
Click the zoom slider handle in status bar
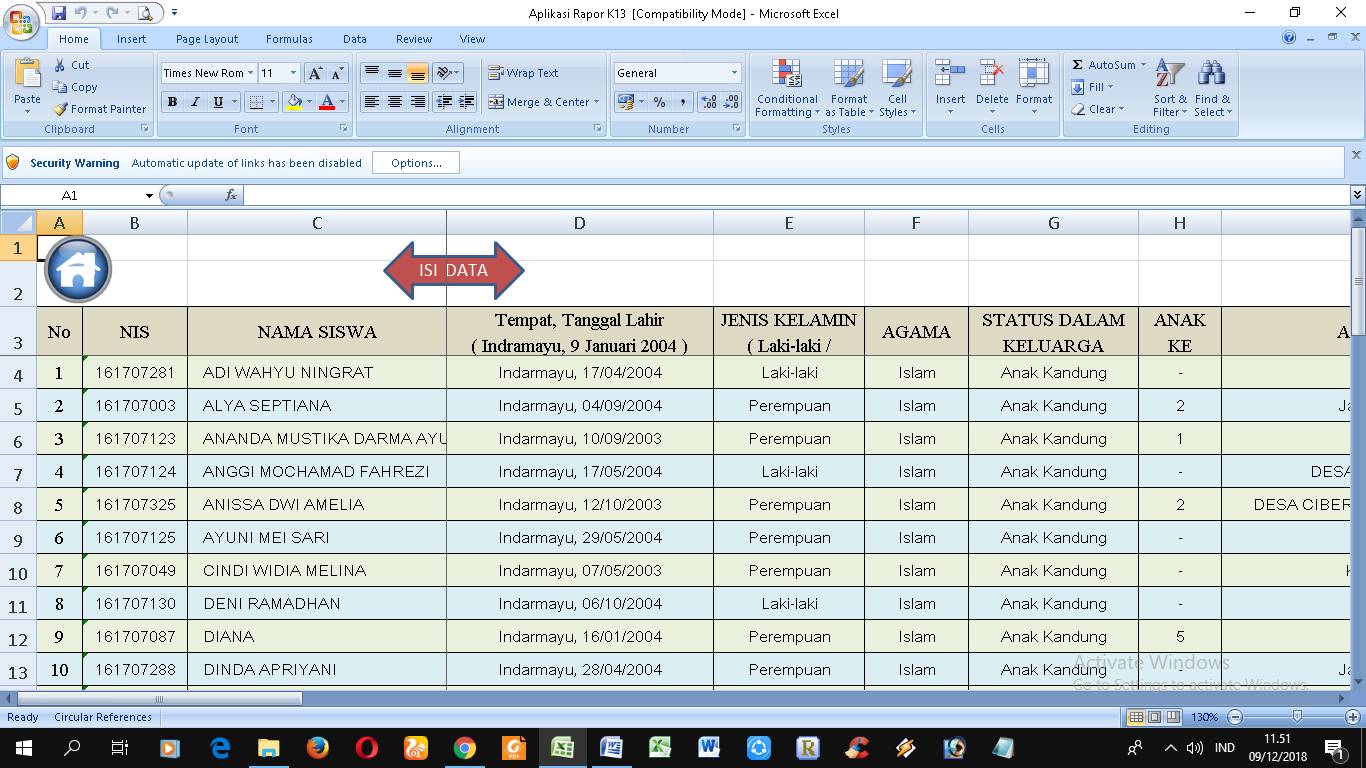click(1297, 717)
